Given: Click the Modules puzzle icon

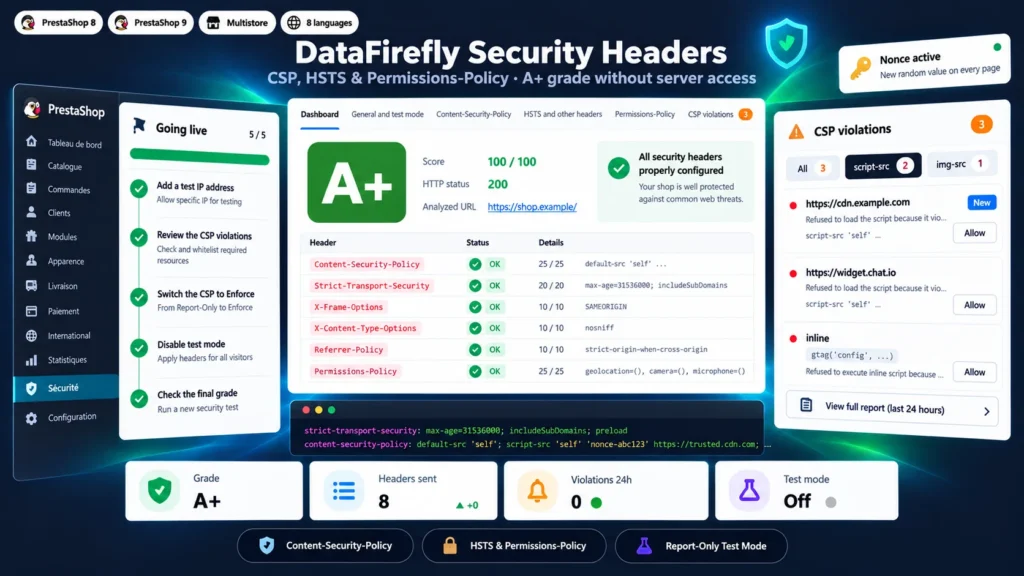Looking at the screenshot, I should [x=31, y=236].
